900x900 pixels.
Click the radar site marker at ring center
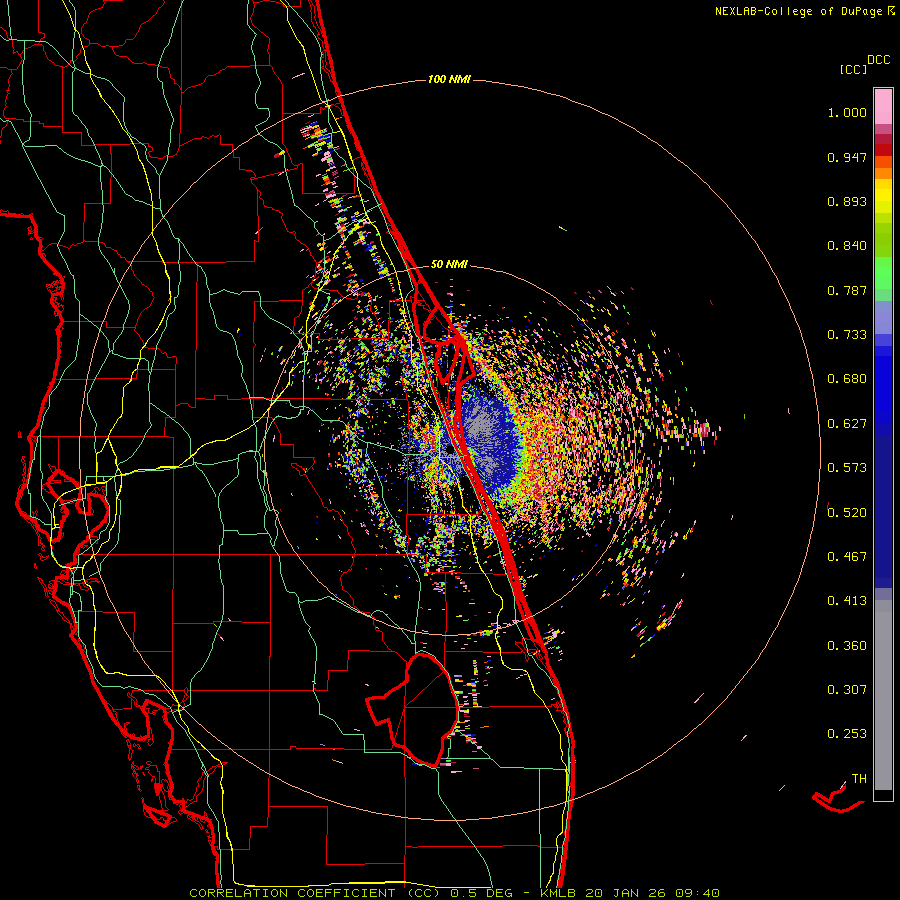point(449,451)
